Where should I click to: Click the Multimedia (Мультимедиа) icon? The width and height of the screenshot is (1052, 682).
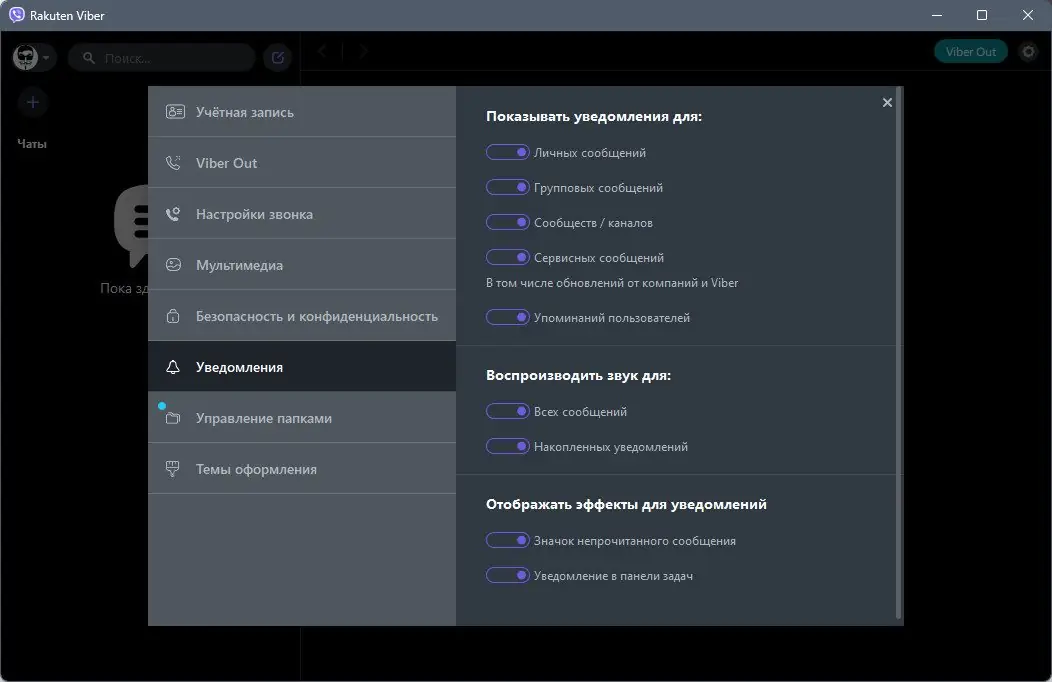click(x=174, y=265)
